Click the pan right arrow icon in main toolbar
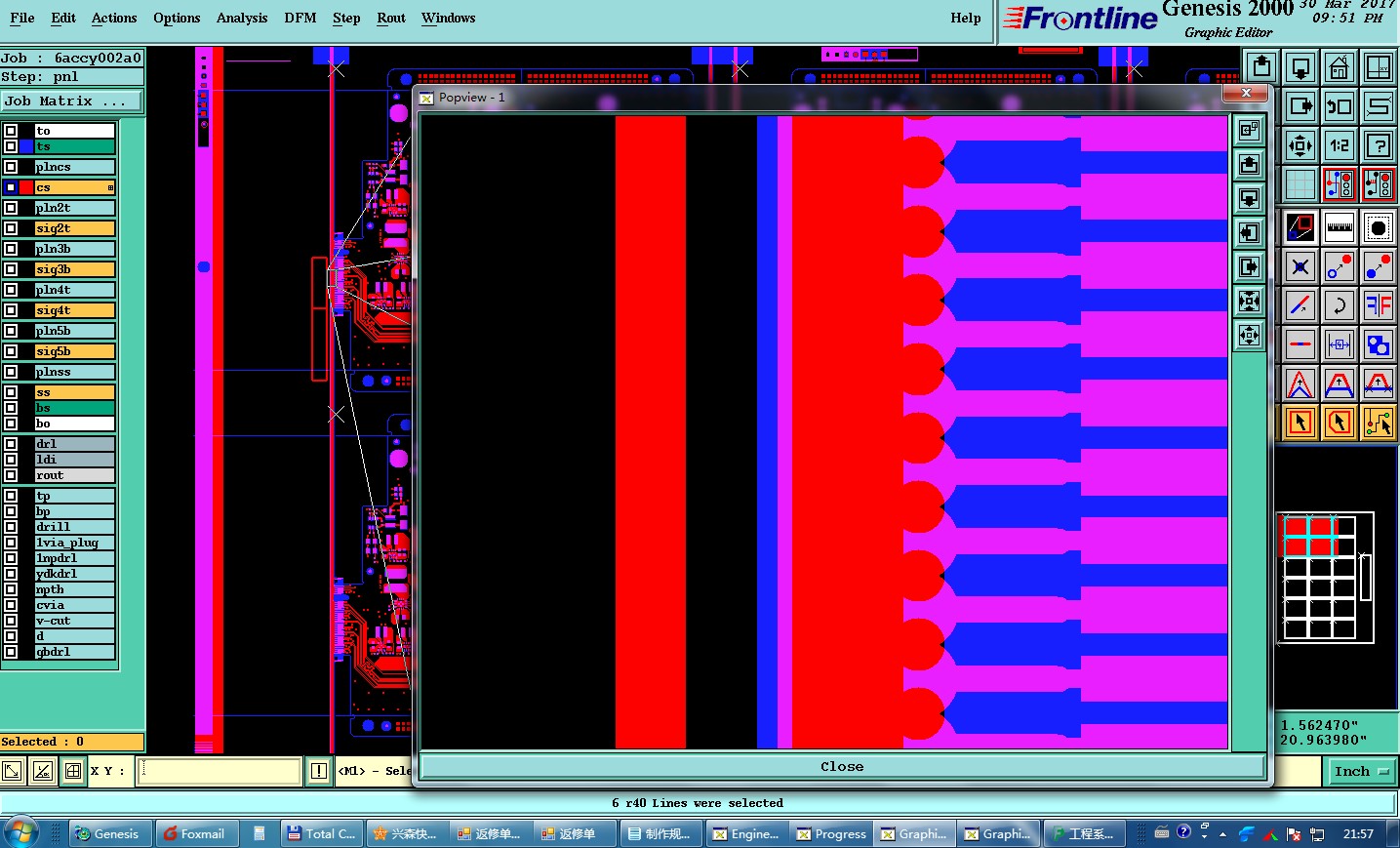This screenshot has width=1400, height=848. [1300, 106]
